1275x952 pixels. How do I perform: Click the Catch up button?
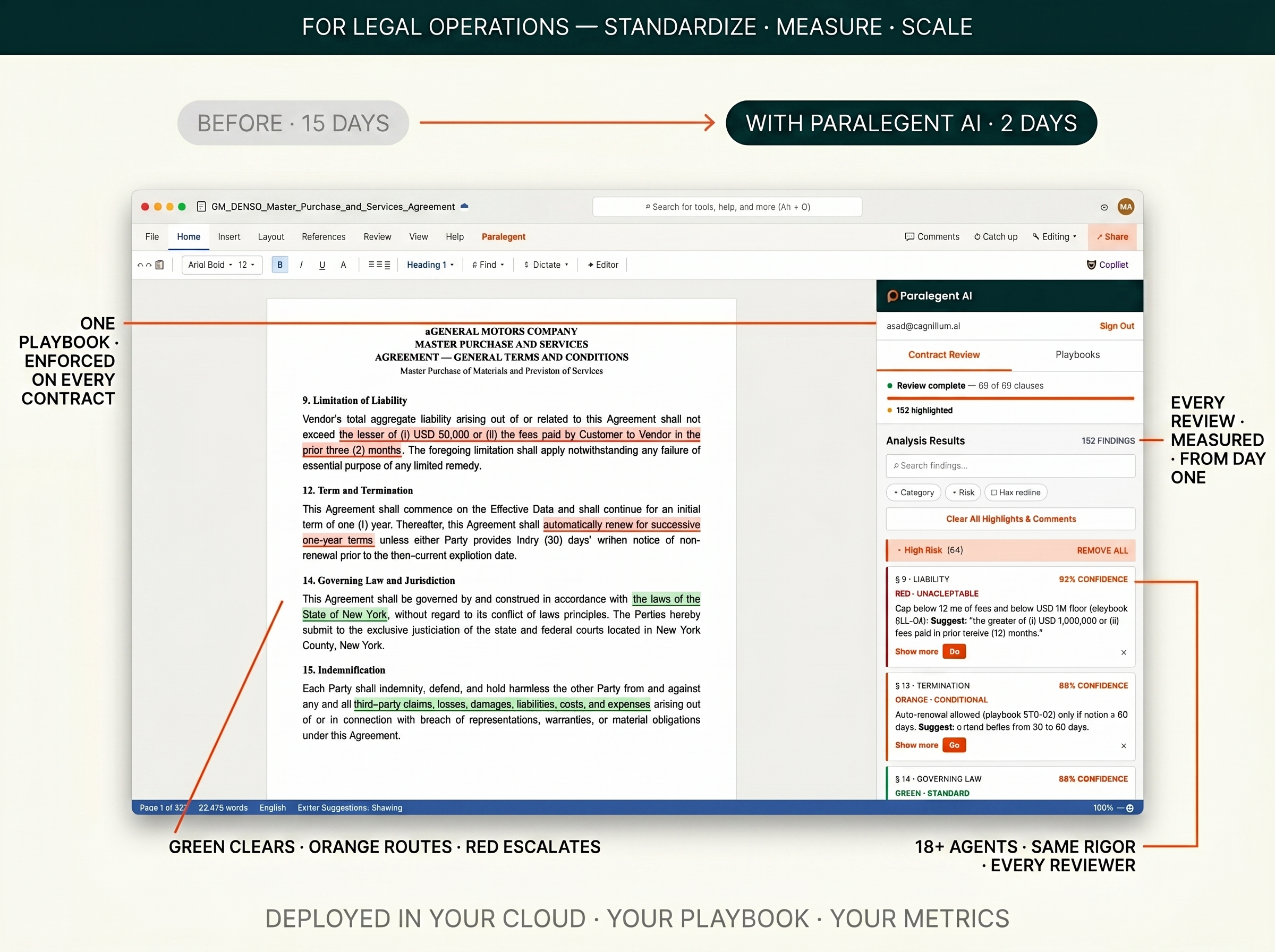point(996,237)
